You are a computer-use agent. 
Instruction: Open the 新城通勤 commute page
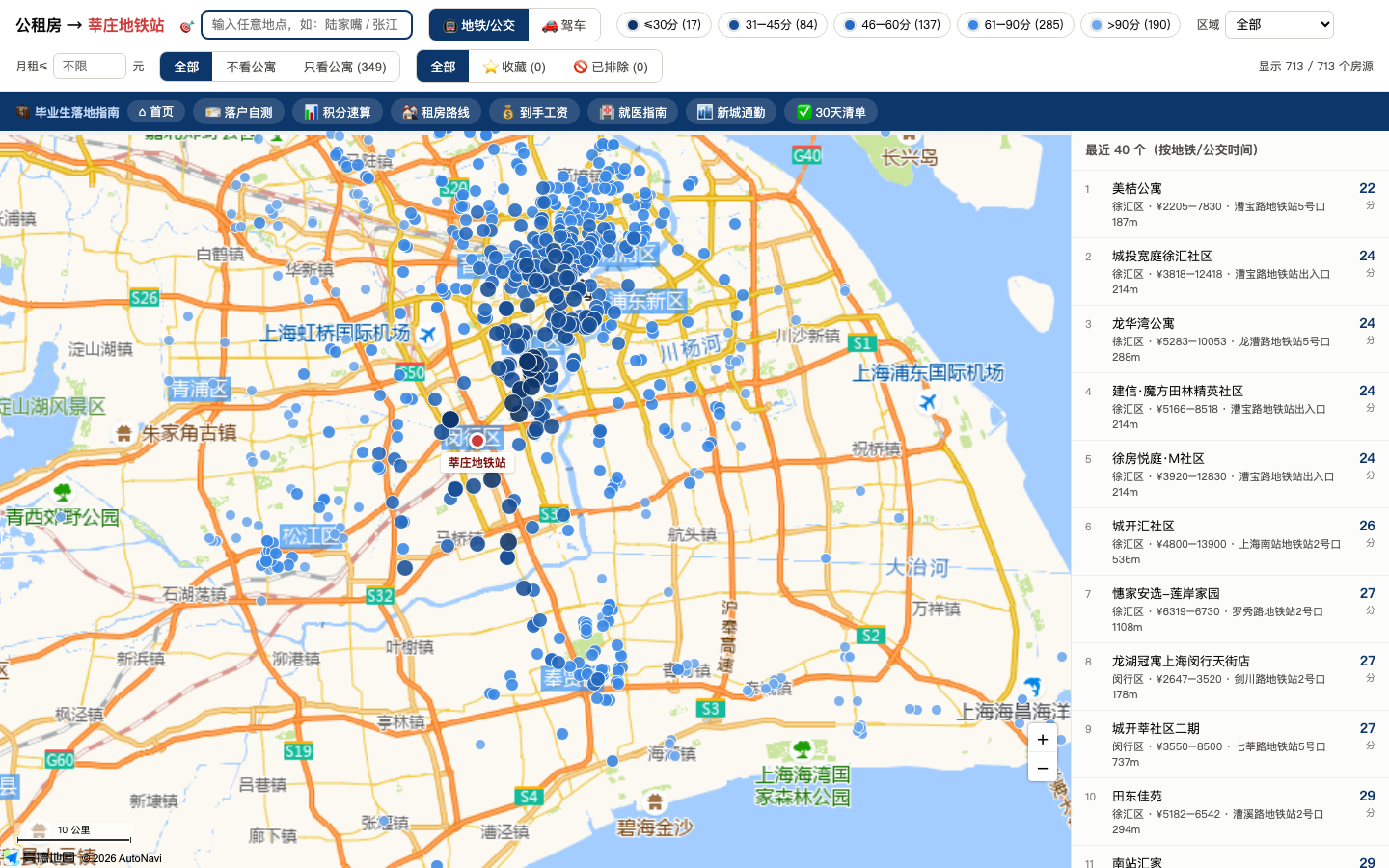(731, 112)
